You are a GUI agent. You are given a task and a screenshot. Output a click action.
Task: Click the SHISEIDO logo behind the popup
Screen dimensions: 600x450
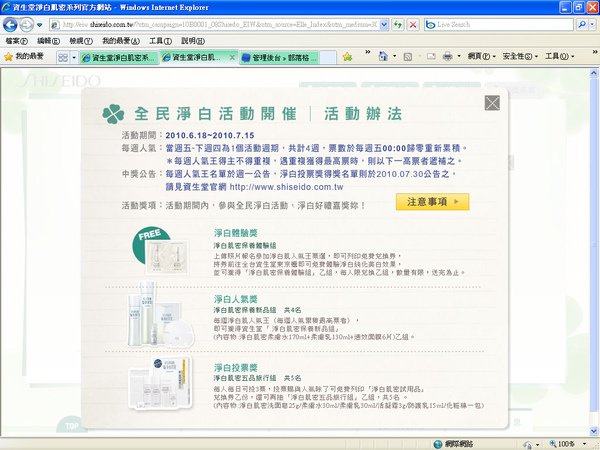(x=59, y=81)
